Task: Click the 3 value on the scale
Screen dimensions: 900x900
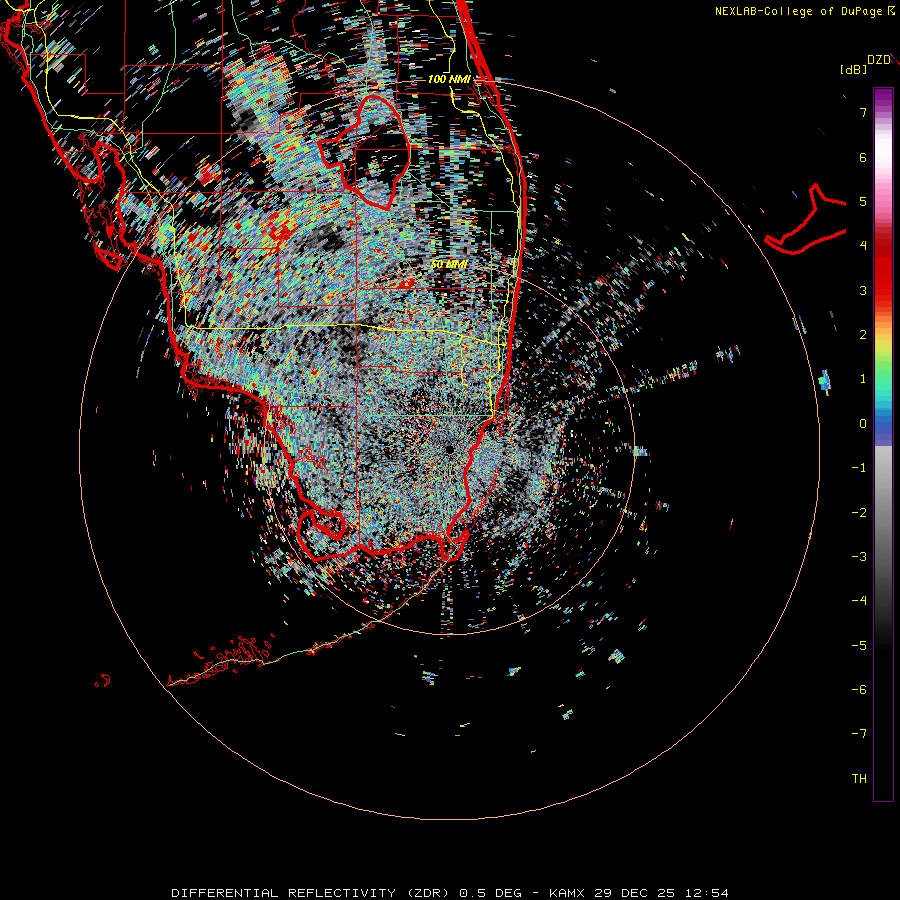Action: (x=863, y=290)
